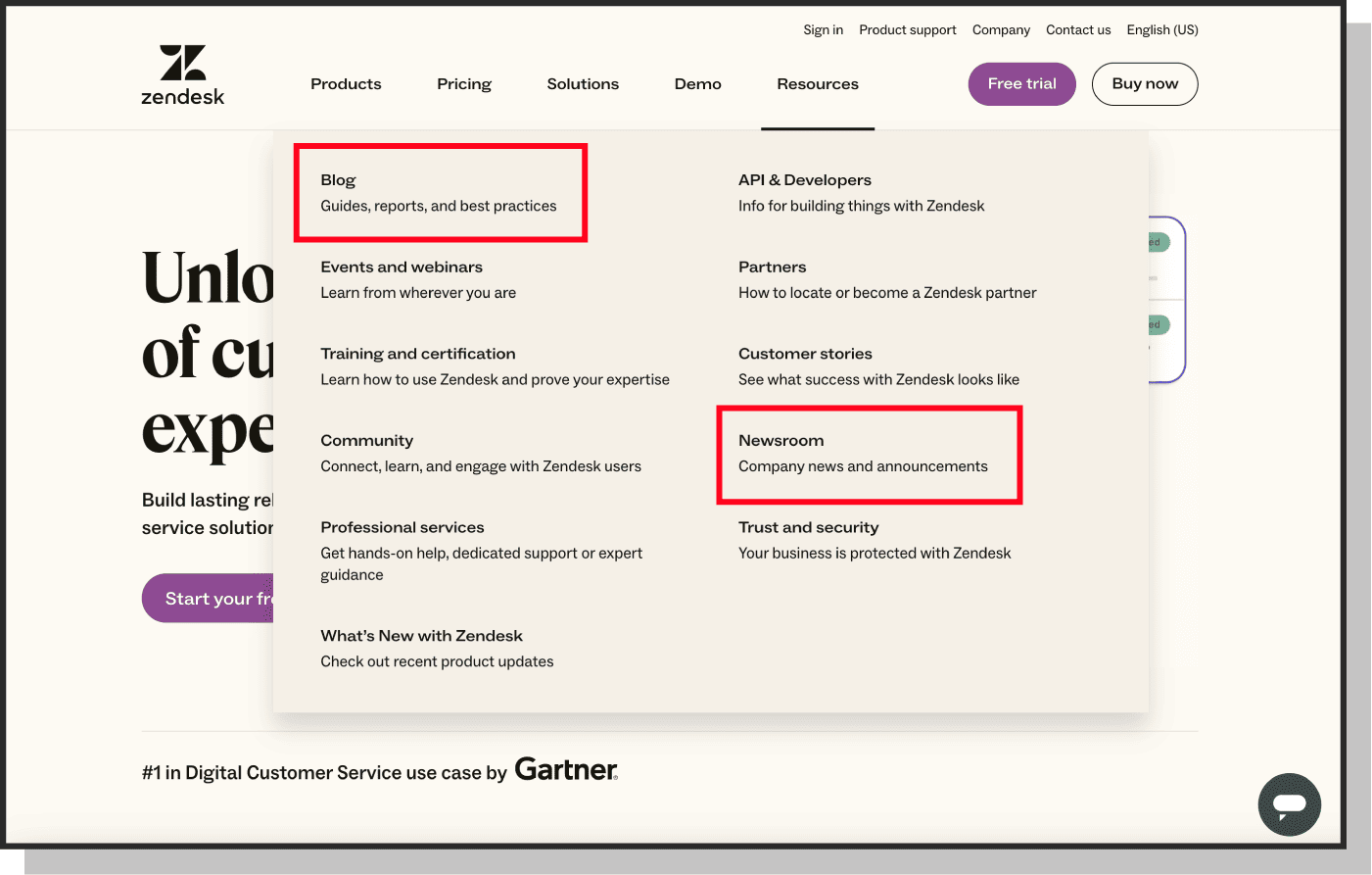This screenshot has height=875, width=1372.
Task: Click the purple Start your free trial button
Action: pyautogui.click(x=208, y=598)
